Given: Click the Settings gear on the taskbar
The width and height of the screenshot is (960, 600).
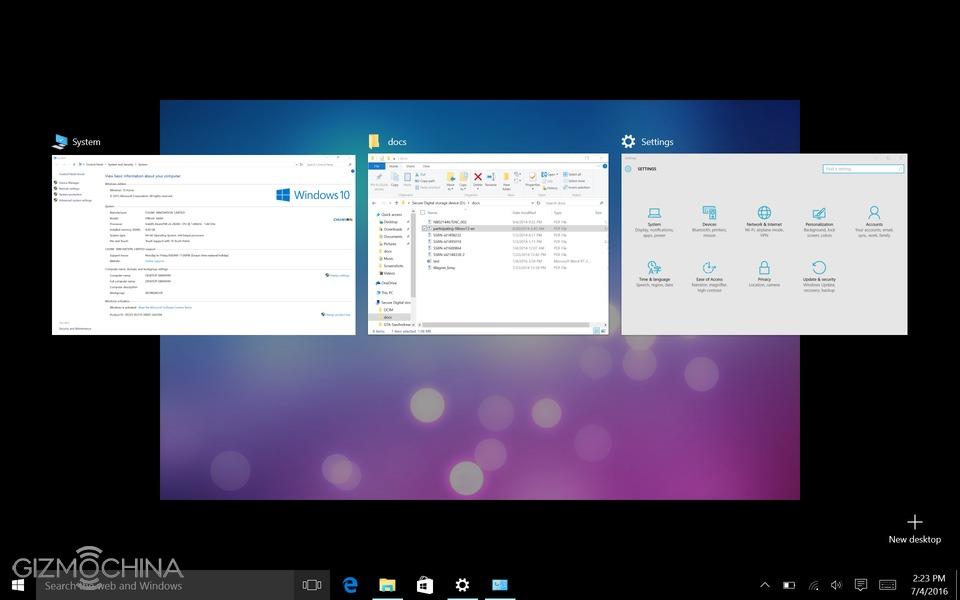Looking at the screenshot, I should pos(462,584).
